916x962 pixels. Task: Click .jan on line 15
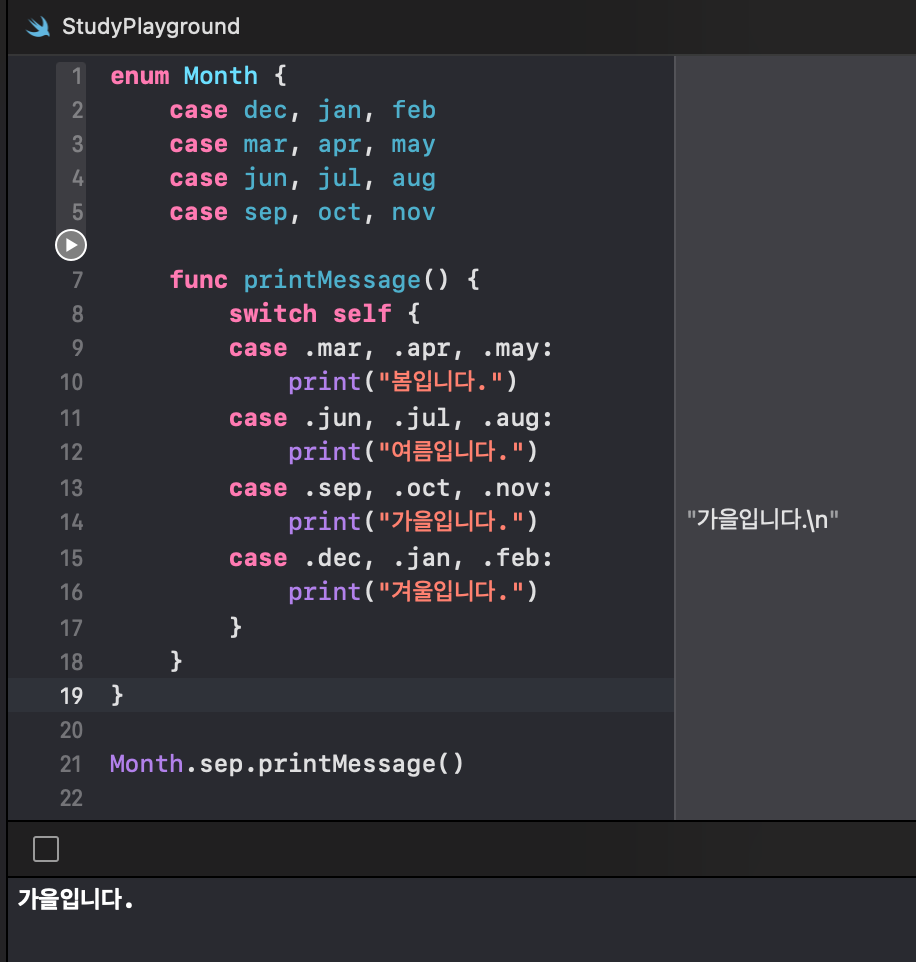point(421,558)
